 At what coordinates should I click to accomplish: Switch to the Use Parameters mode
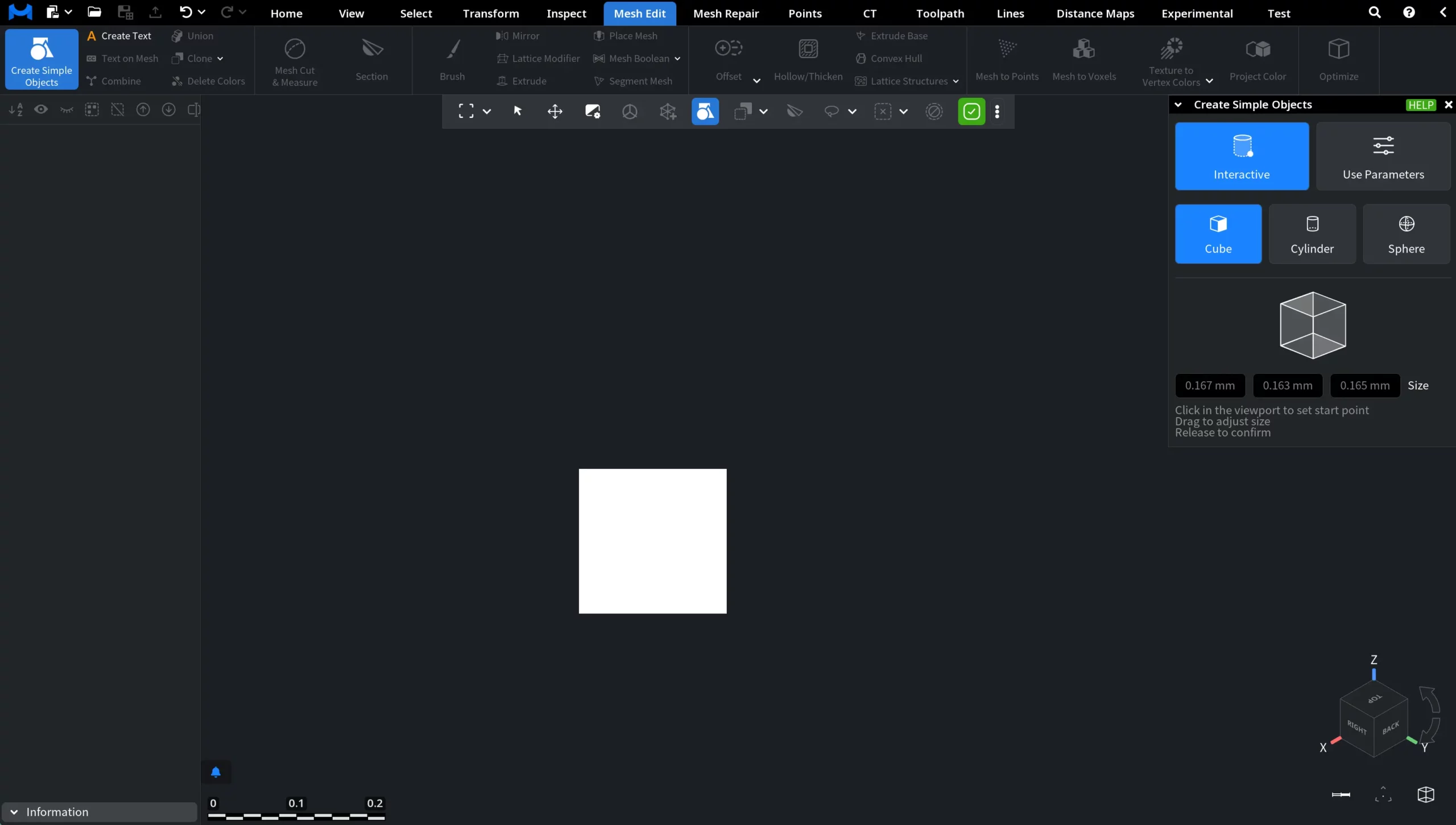pyautogui.click(x=1383, y=156)
